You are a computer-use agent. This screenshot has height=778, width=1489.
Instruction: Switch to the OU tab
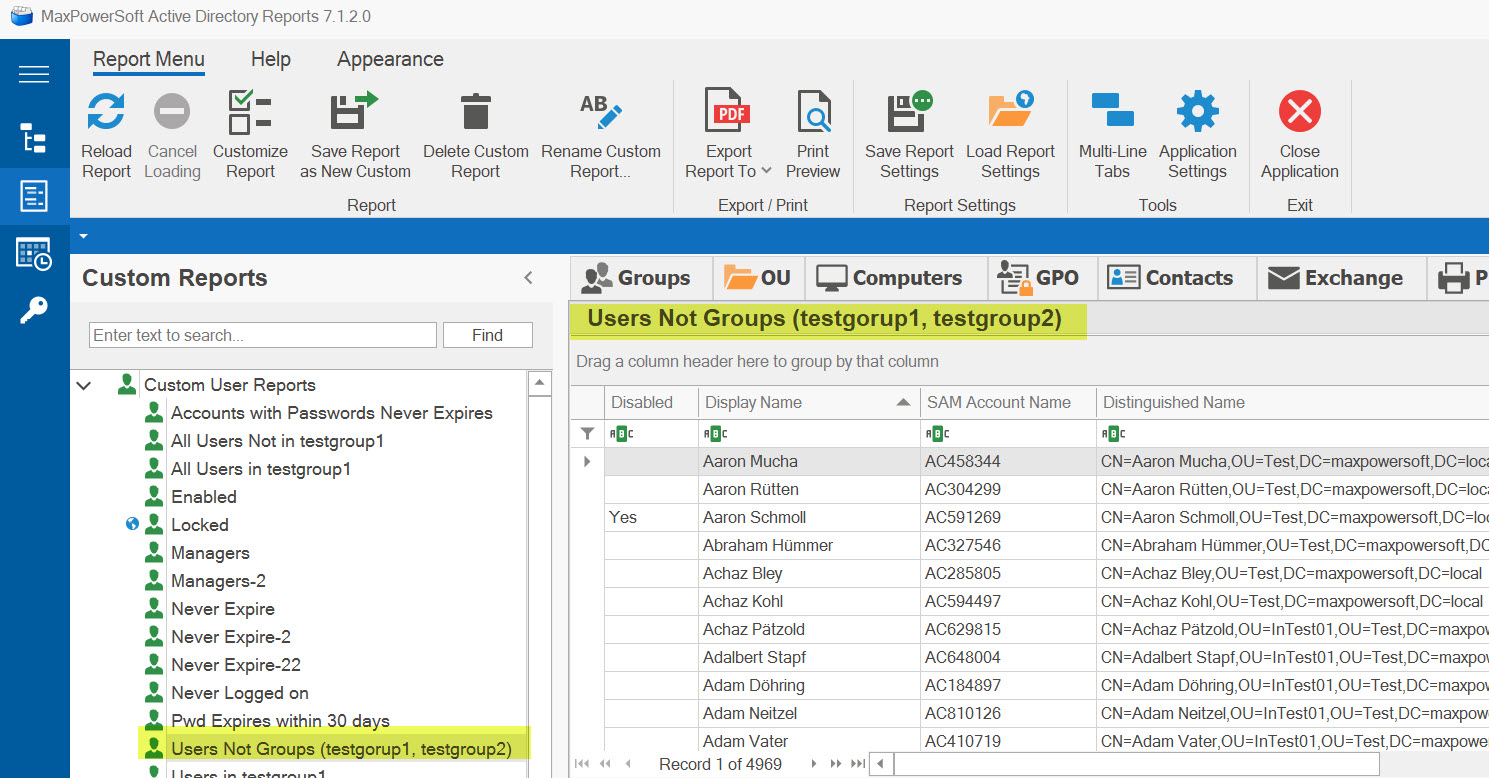tap(757, 278)
